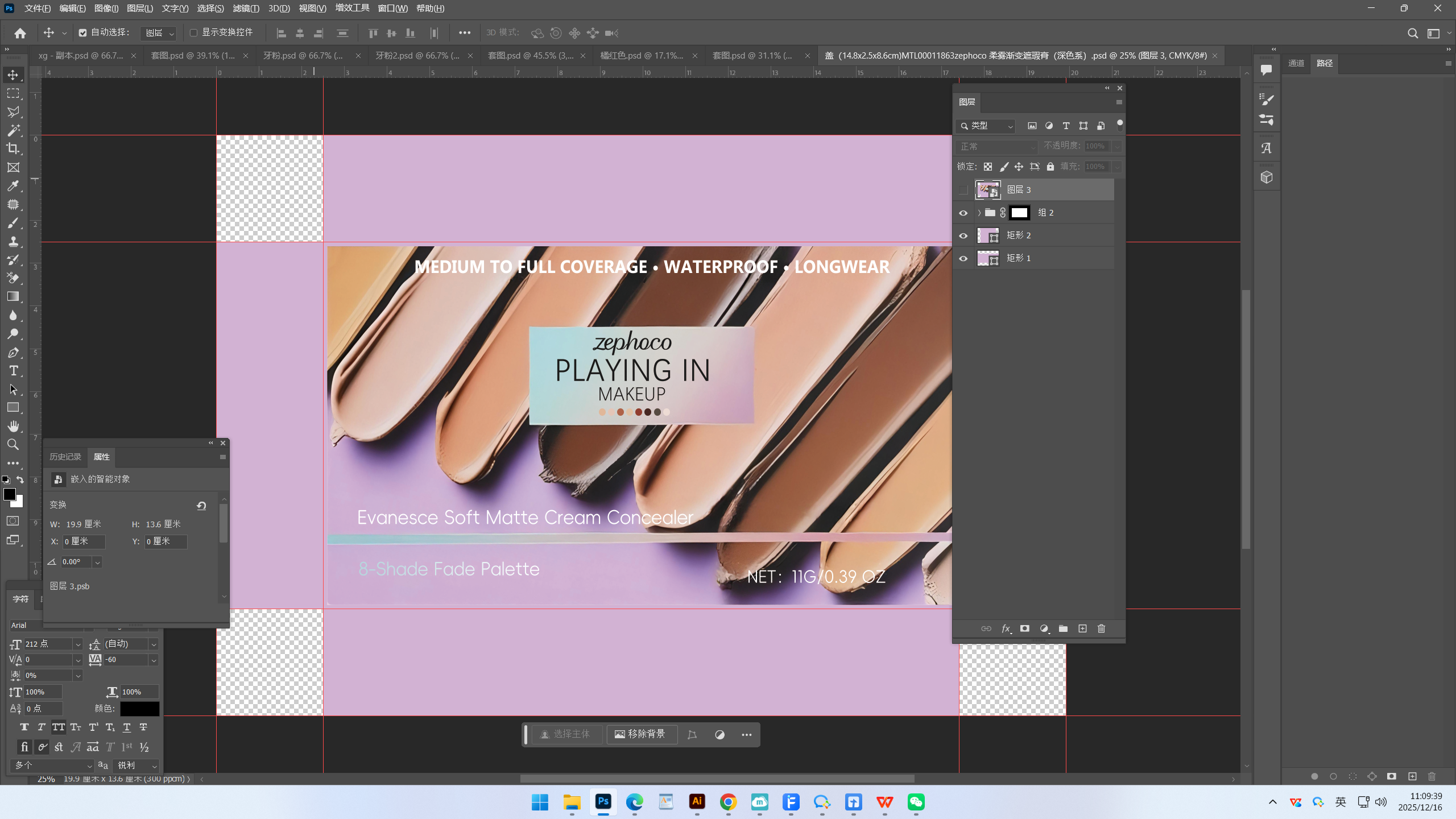Click the background color swatch
The image size is (1456, 819).
pyautogui.click(x=19, y=503)
